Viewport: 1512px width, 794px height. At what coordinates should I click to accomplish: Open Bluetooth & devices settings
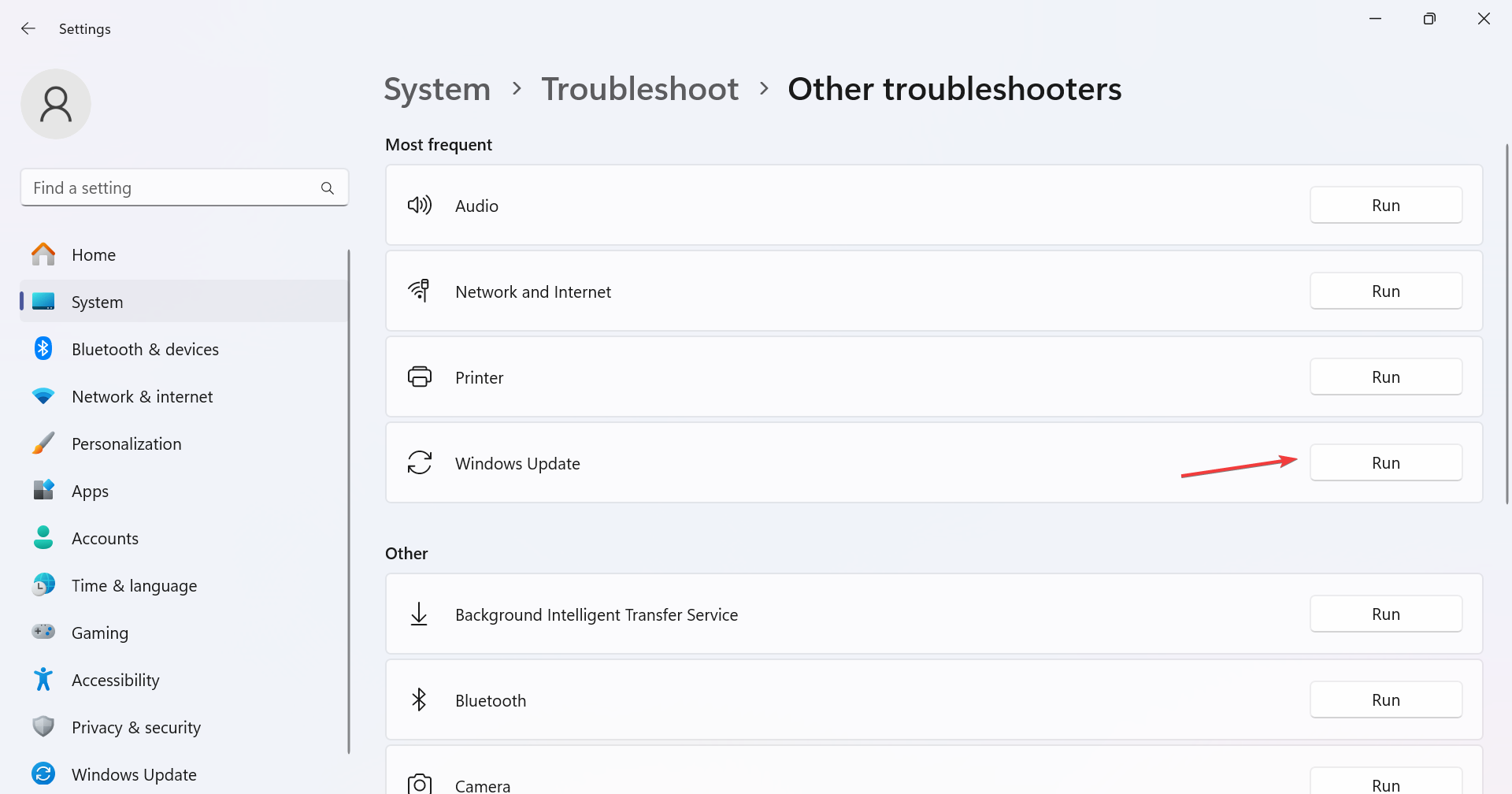point(145,350)
